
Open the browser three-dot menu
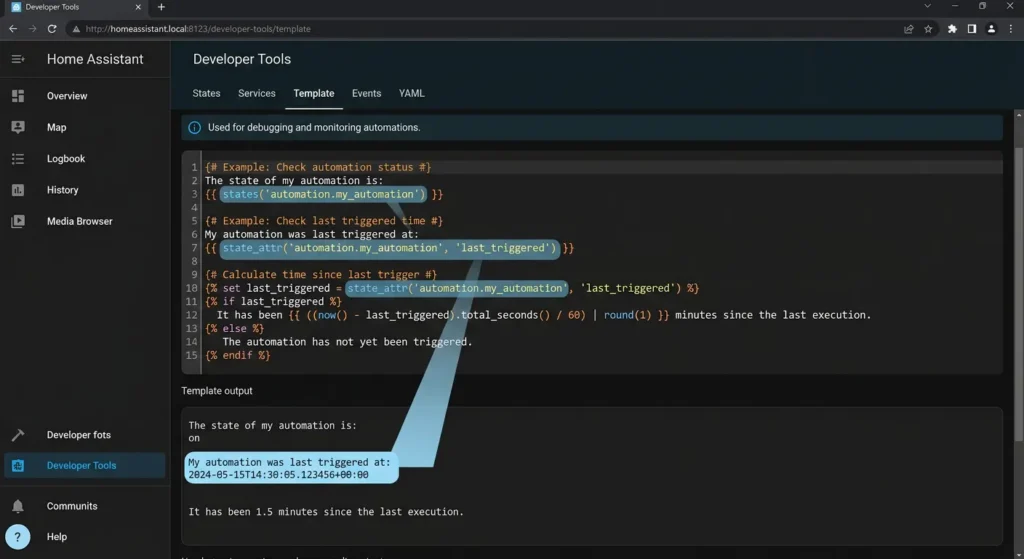click(x=1011, y=29)
